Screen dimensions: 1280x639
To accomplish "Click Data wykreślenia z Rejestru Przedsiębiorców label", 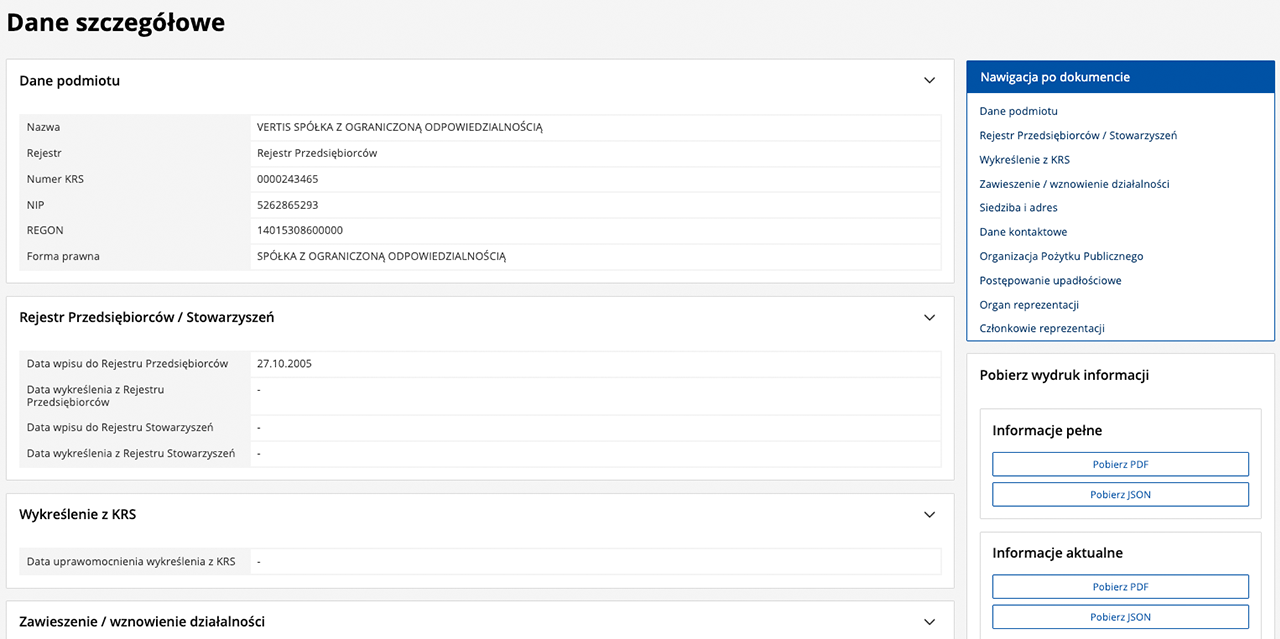I will (96, 396).
